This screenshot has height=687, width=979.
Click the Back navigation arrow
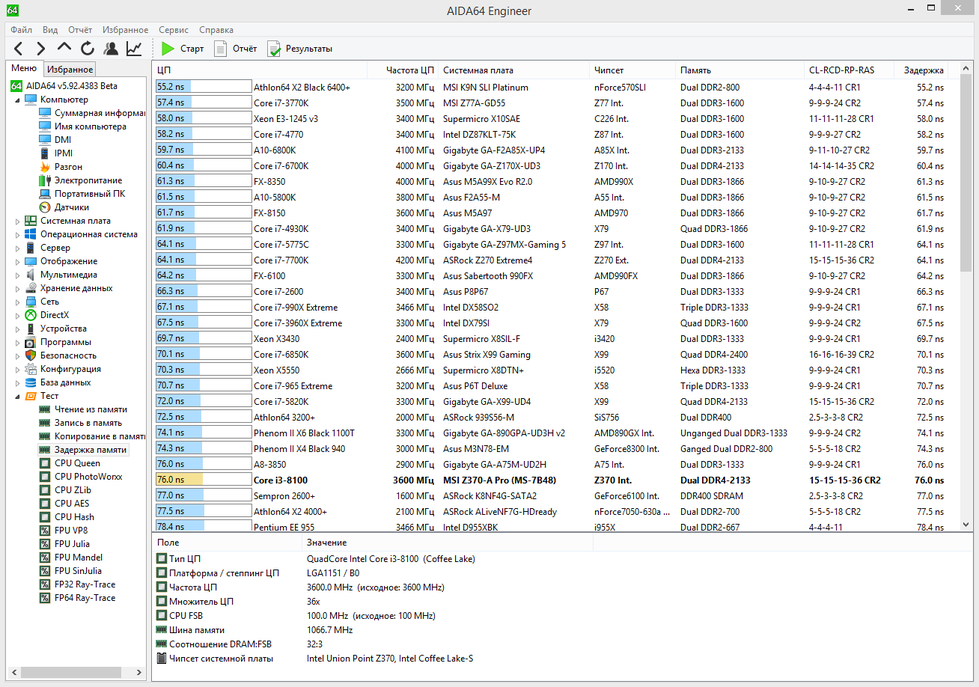point(18,48)
